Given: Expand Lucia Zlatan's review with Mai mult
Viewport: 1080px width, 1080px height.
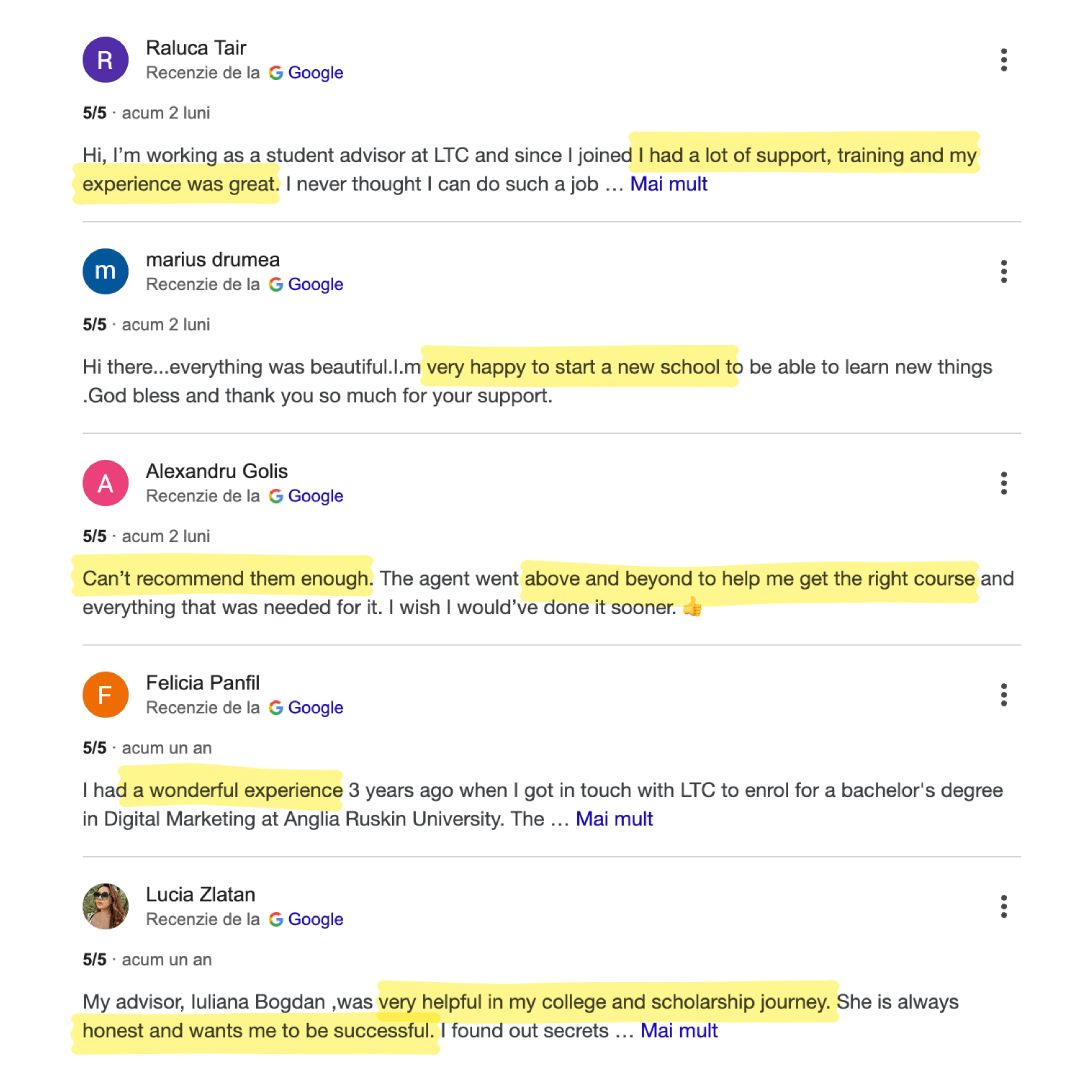Looking at the screenshot, I should (x=679, y=1030).
